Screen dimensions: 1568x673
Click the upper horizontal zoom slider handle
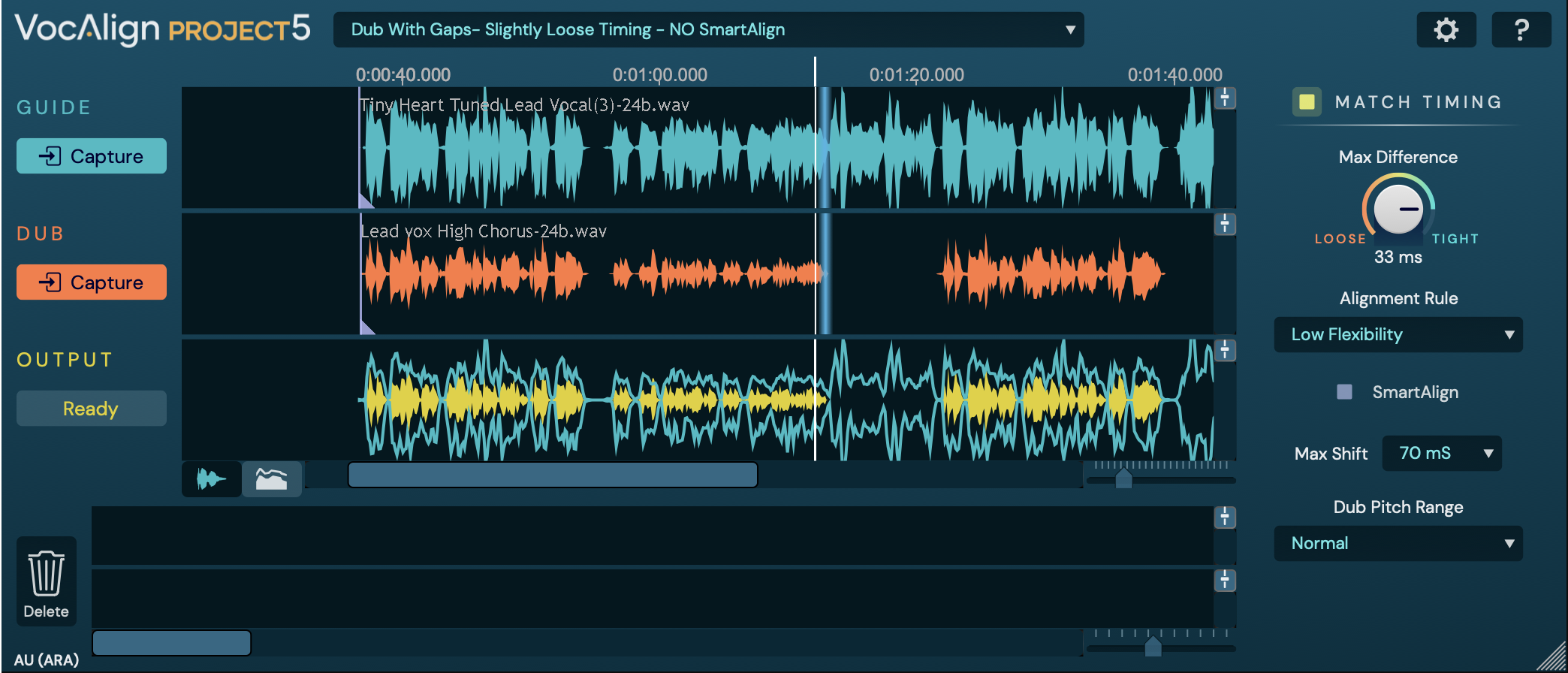coord(1123,478)
